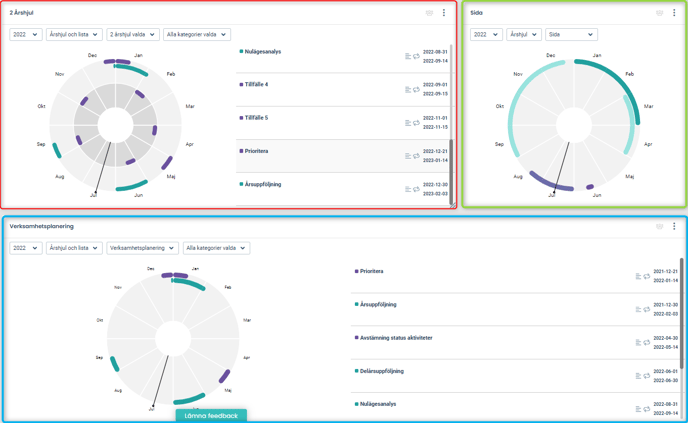688x423 pixels.
Task: Click the comment icon in 2 Årshjul header
Action: (x=430, y=13)
